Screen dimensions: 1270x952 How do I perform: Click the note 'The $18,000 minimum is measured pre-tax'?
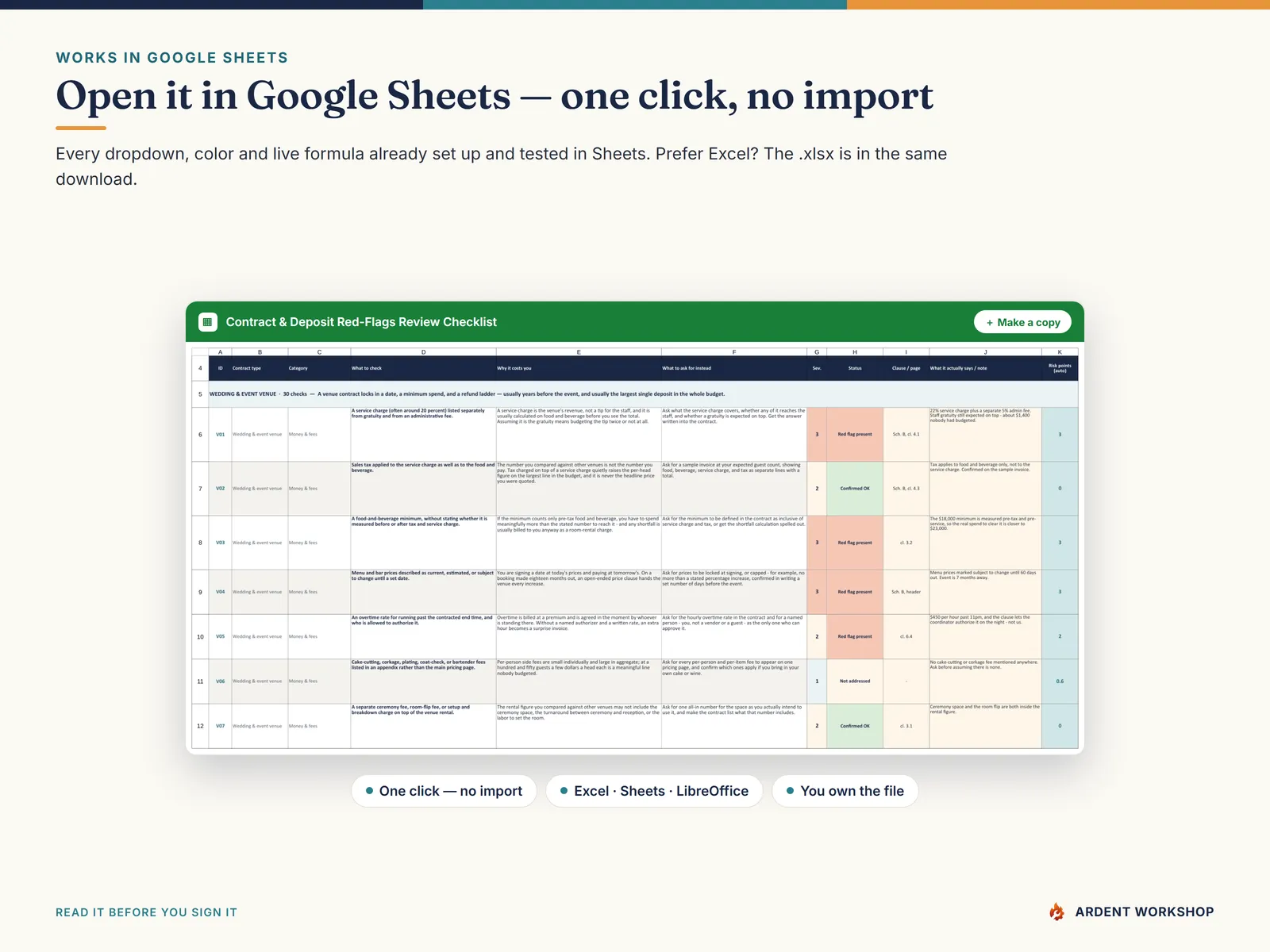click(x=985, y=543)
